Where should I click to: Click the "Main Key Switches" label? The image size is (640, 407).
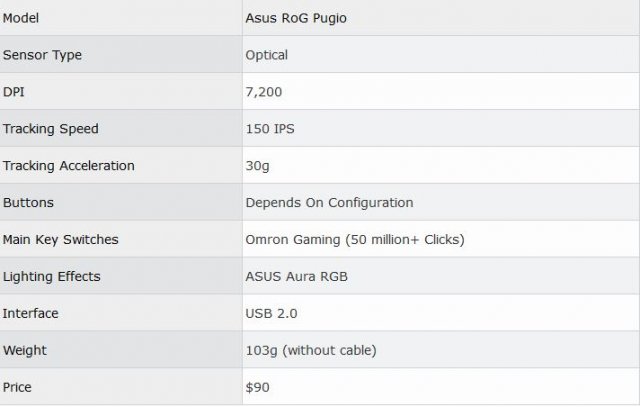(x=60, y=240)
